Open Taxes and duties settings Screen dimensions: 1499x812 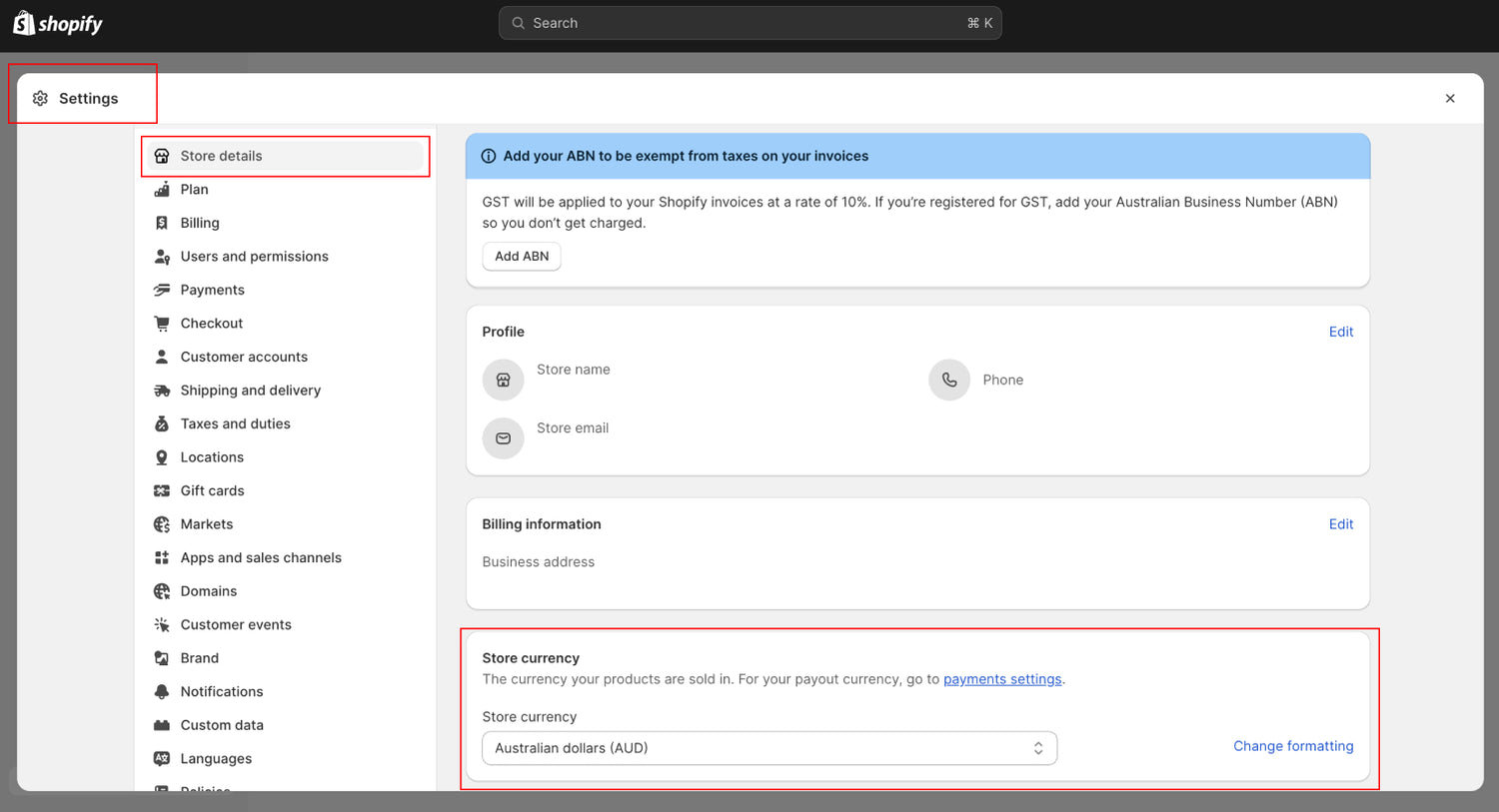pos(235,423)
